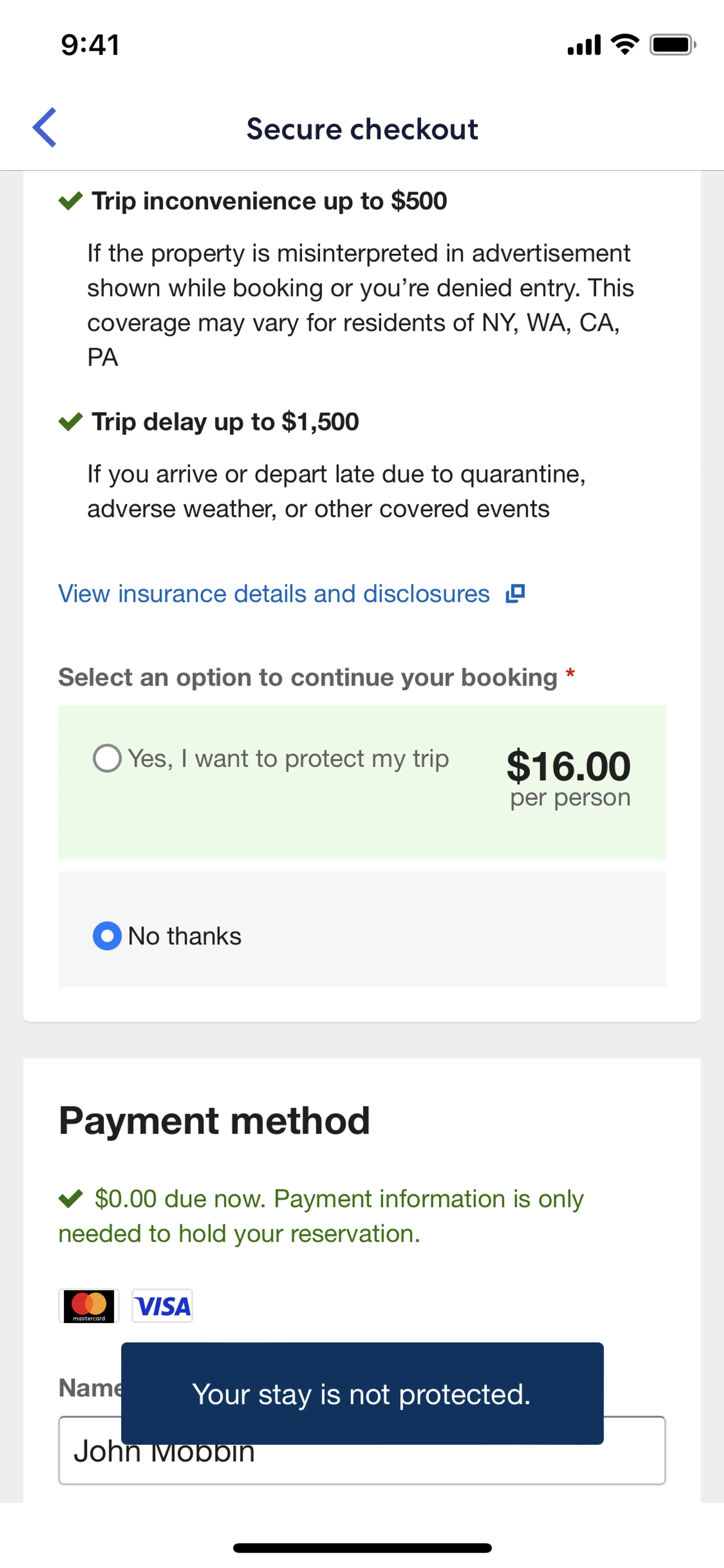This screenshot has width=724, height=1568.
Task: Tap the 'Your stay is not protected' toast
Action: pyautogui.click(x=362, y=1393)
